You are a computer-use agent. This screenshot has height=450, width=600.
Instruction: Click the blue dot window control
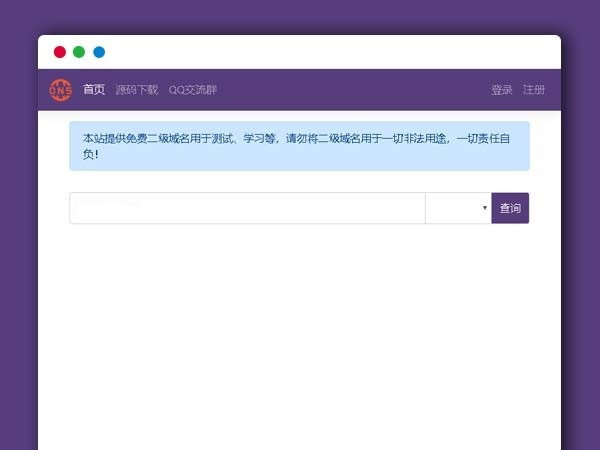(x=99, y=52)
